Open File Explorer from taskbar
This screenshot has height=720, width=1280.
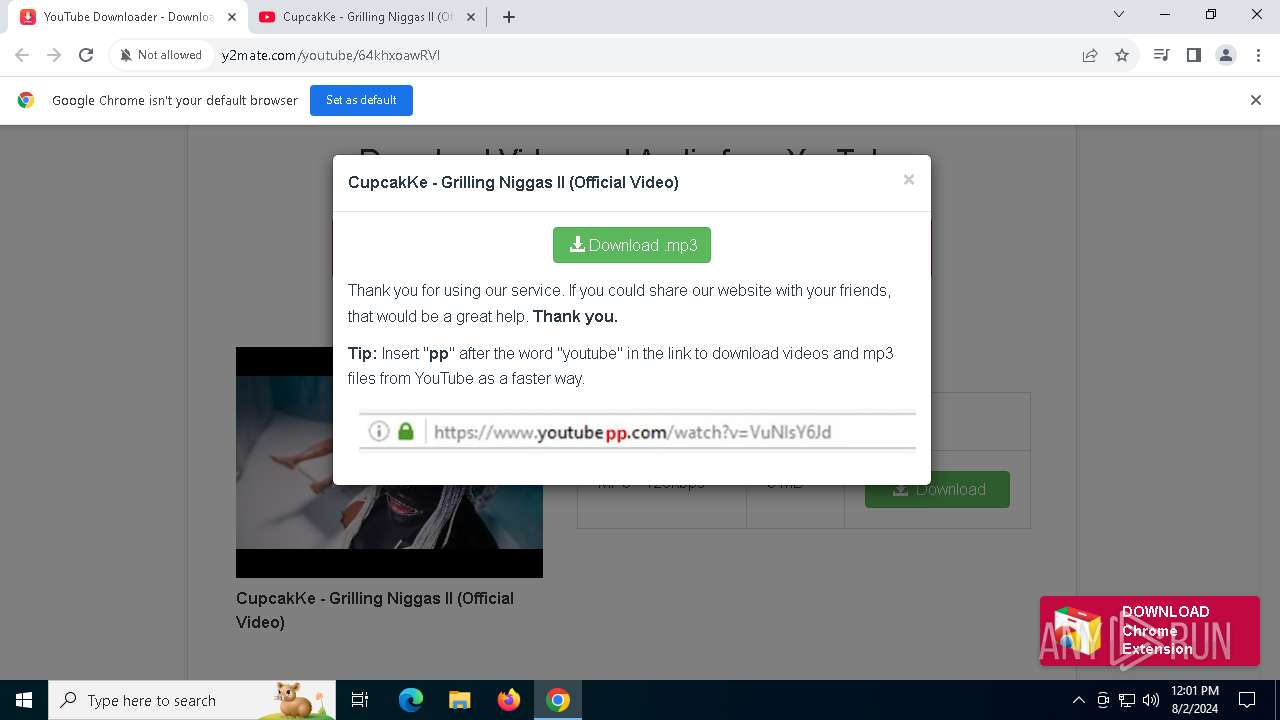pos(459,700)
